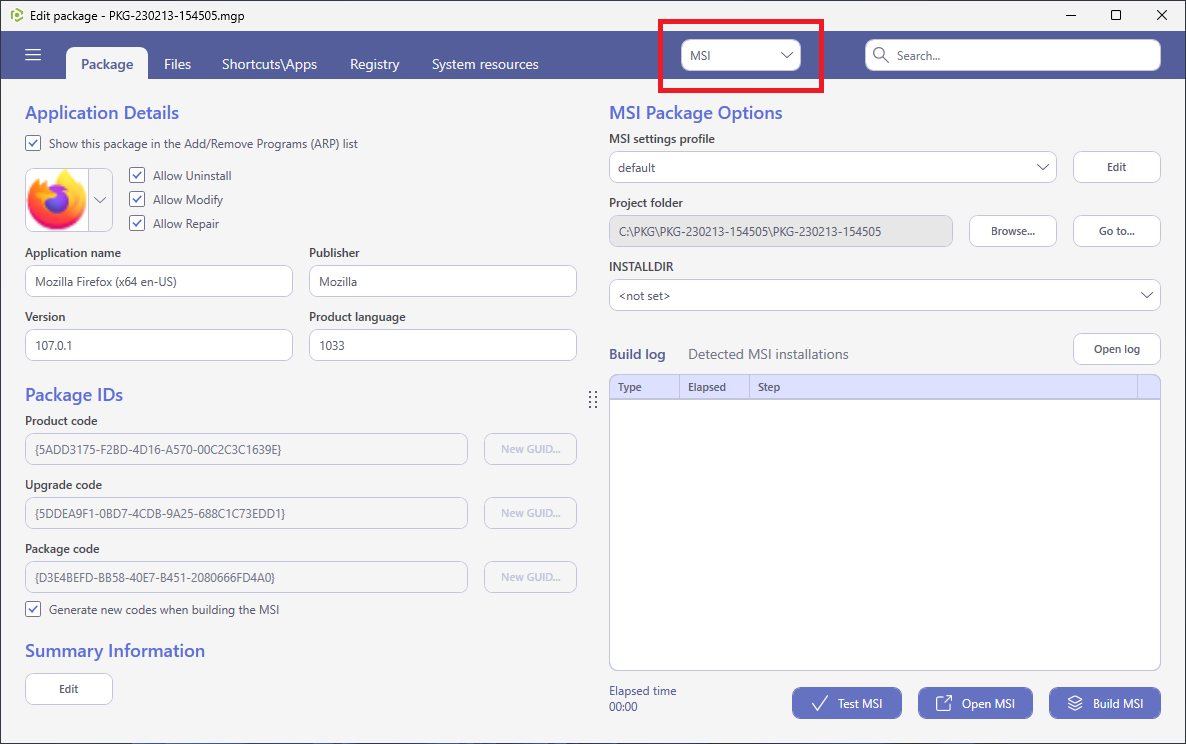Screen dimensions: 1186x744
Task: Click the search magnifier icon
Action: tap(880, 55)
